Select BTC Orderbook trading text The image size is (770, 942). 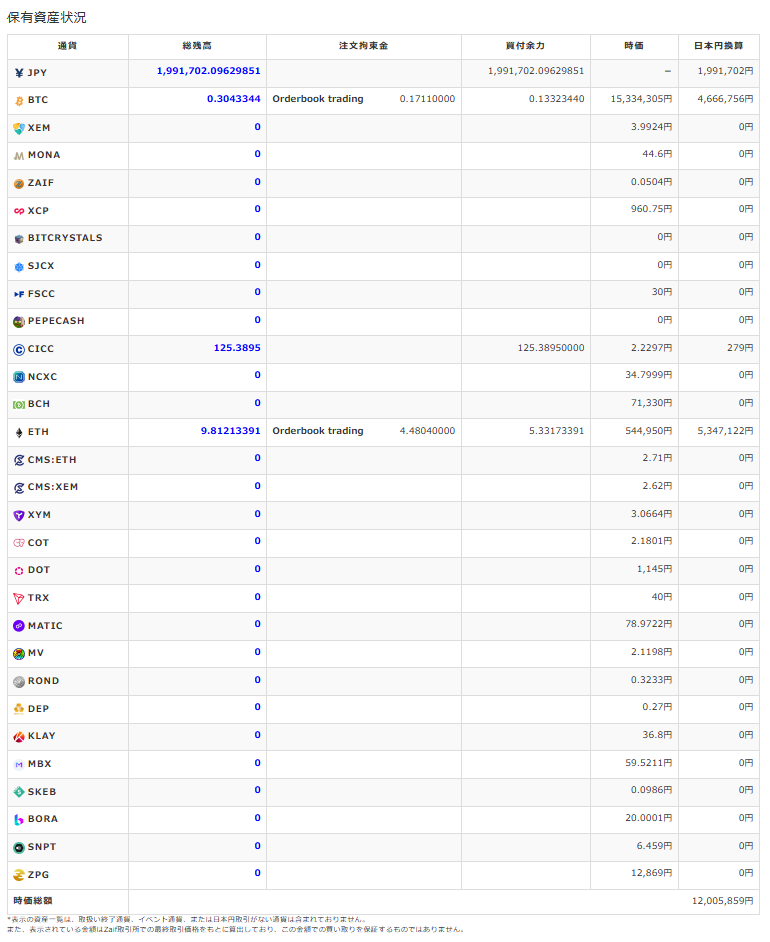(x=318, y=99)
